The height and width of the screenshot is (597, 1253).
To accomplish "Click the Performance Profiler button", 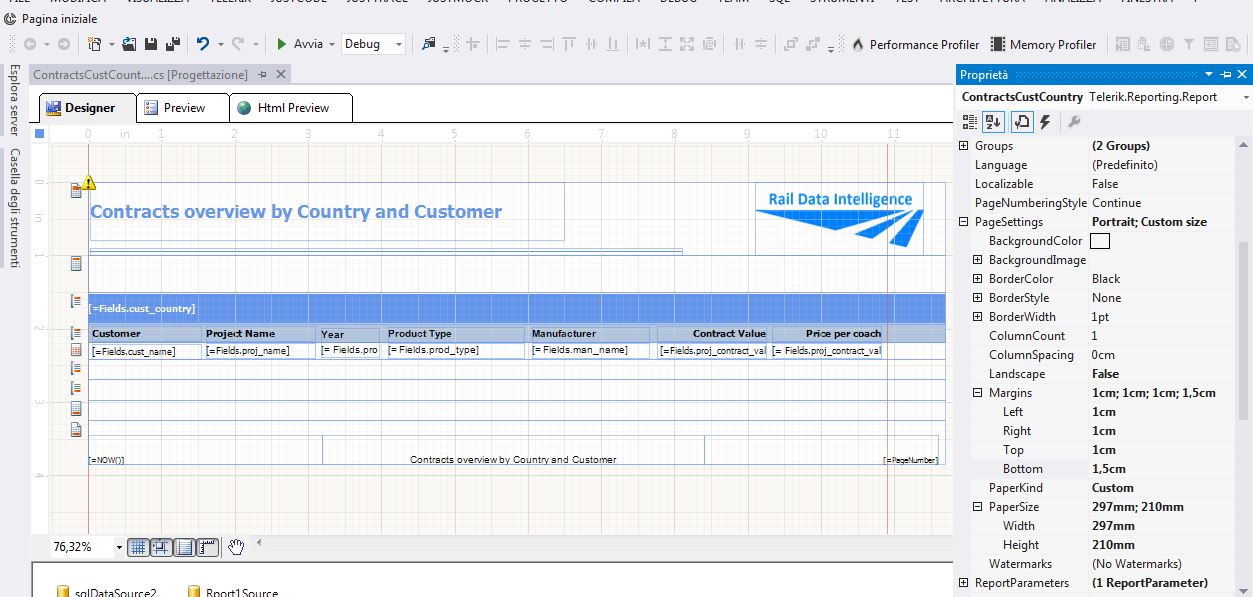I will click(916, 44).
